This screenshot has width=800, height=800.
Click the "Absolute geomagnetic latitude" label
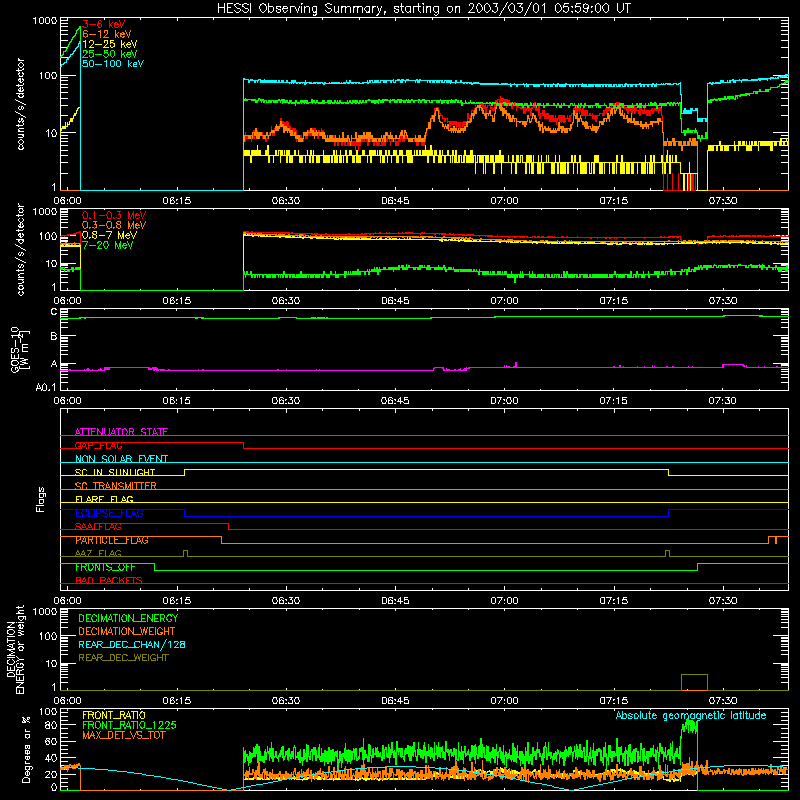pos(691,715)
